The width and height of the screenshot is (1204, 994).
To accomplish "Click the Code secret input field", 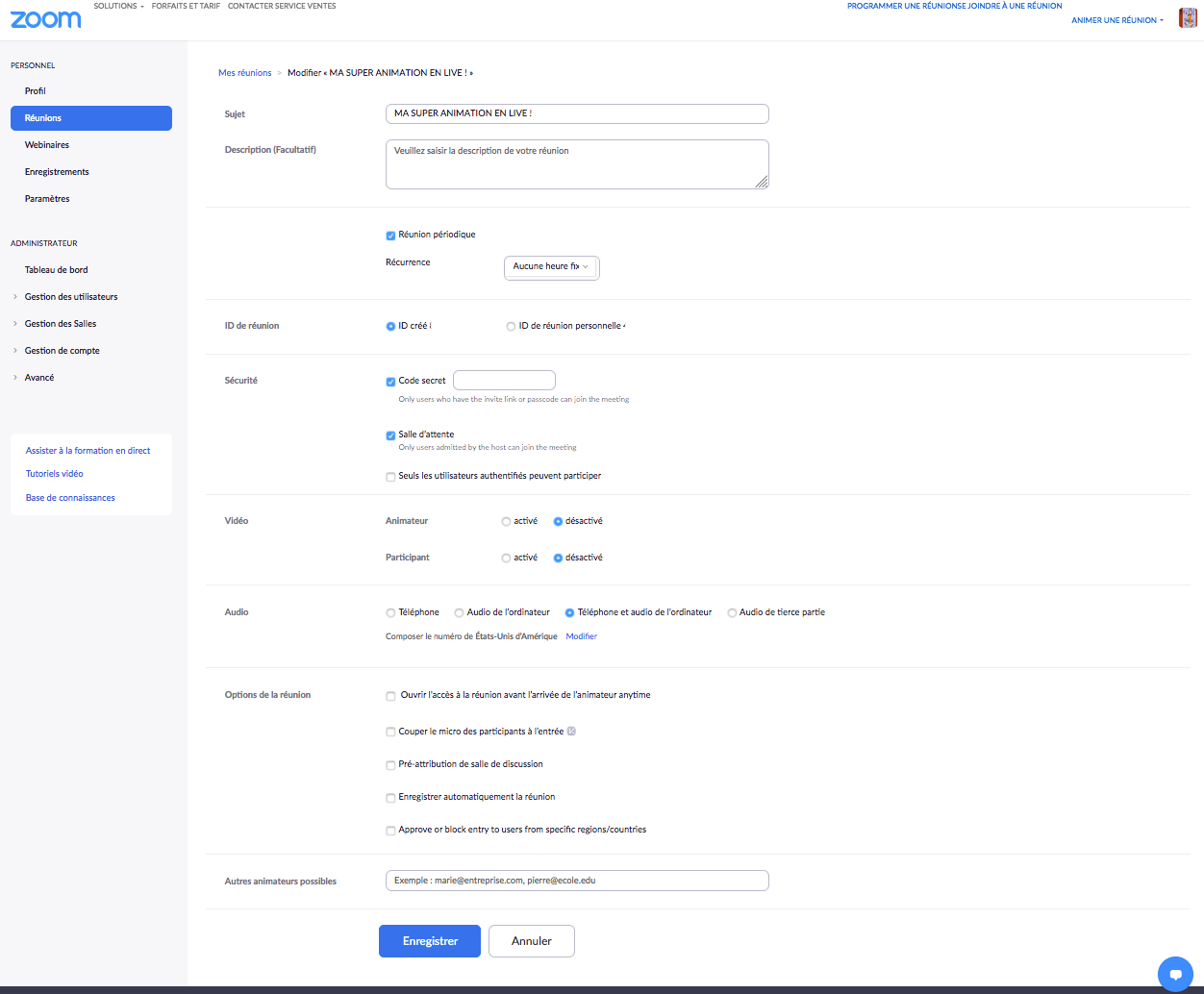I will pos(504,381).
